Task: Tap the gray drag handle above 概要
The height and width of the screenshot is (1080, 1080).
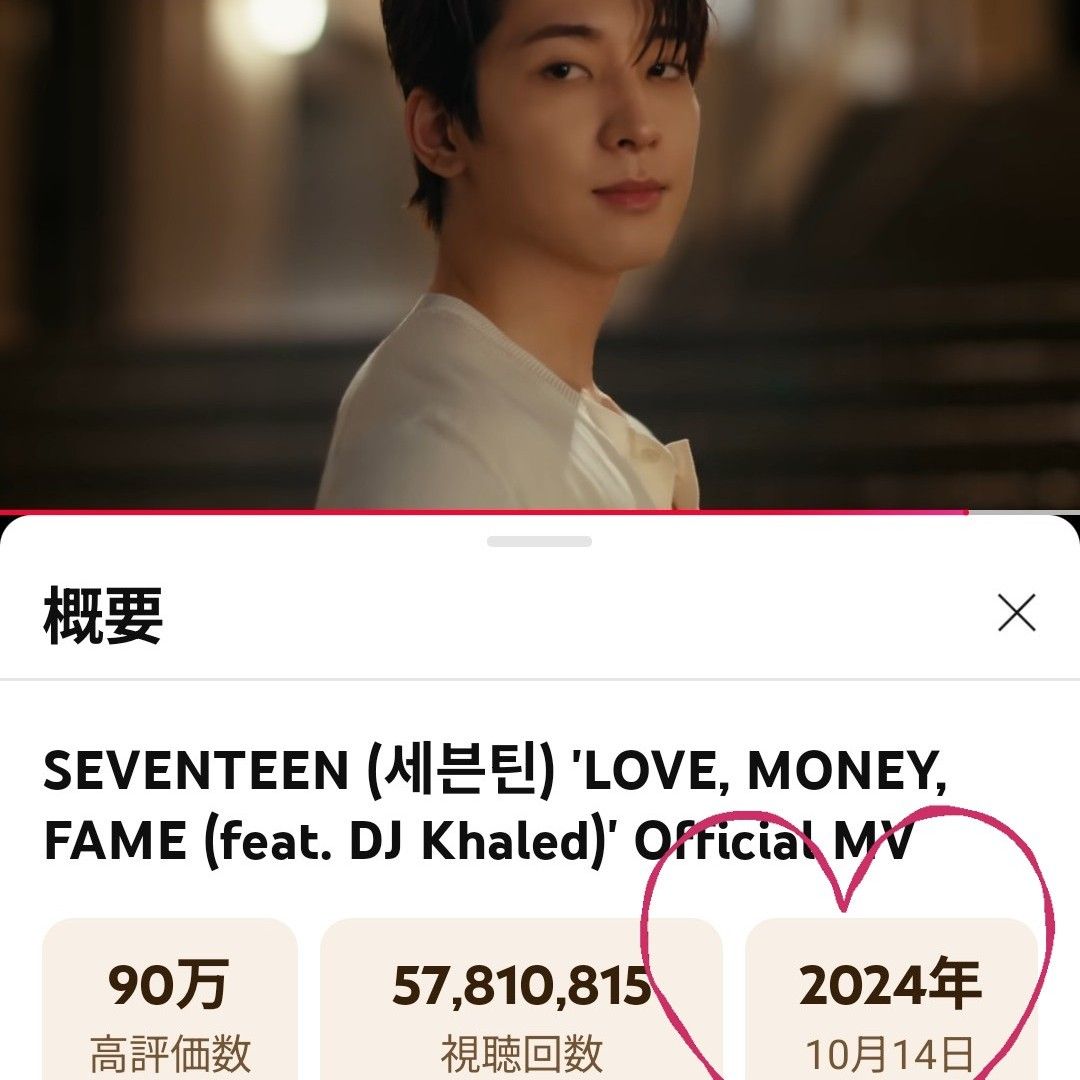Action: (539, 541)
